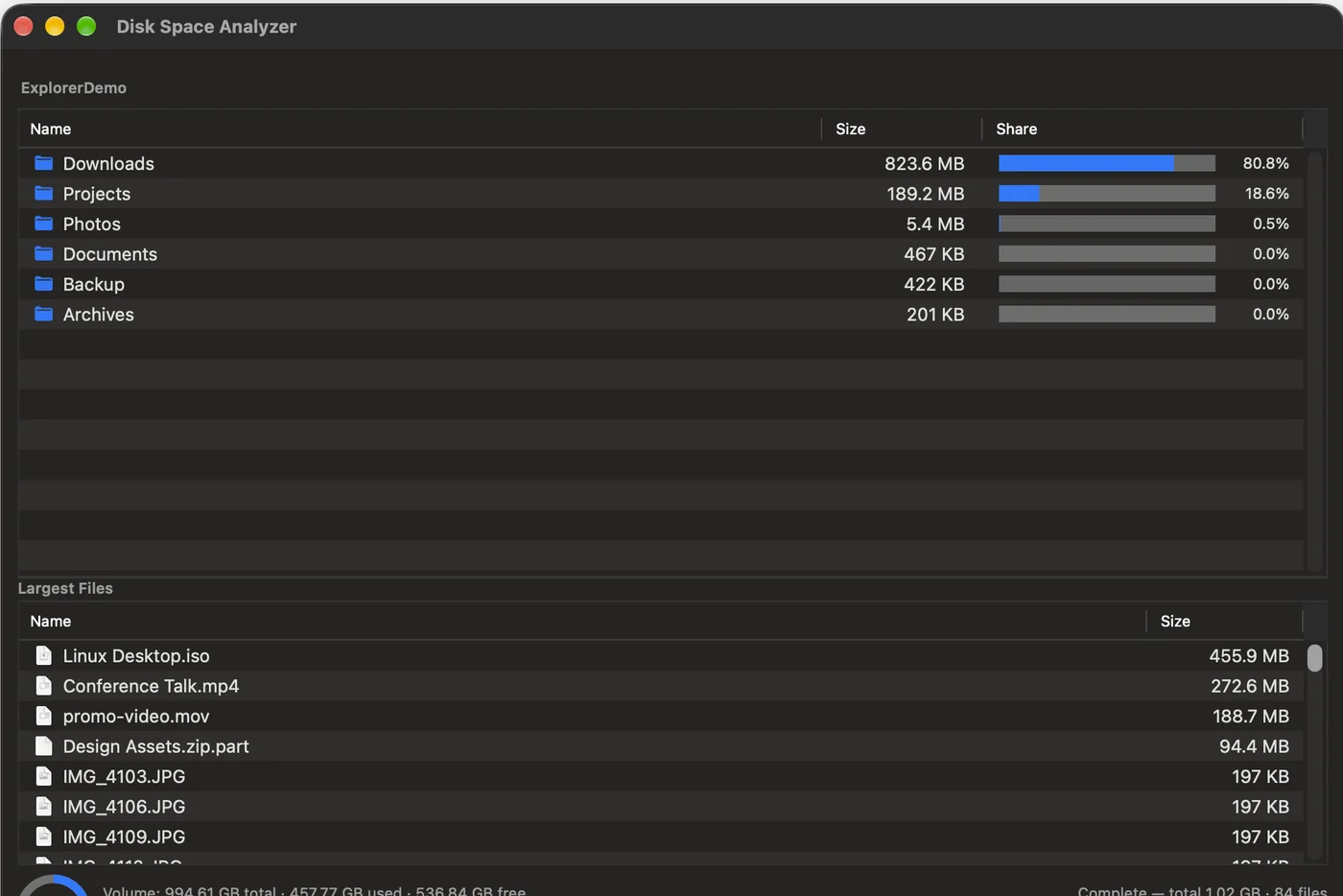Image resolution: width=1343 pixels, height=896 pixels.
Task: Sort Largest Files by Size header
Action: pos(1225,622)
